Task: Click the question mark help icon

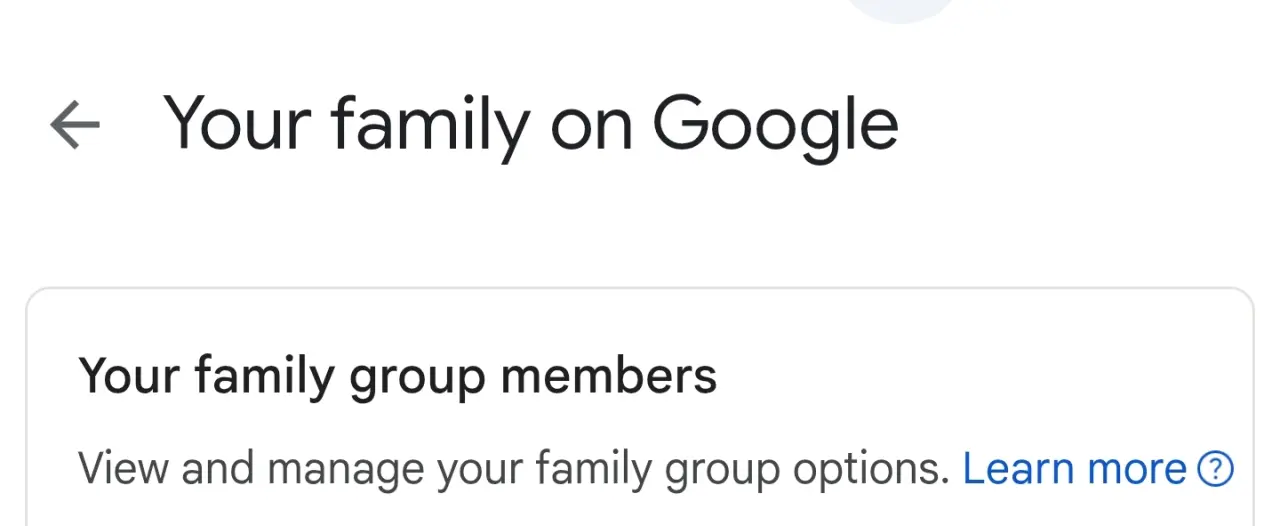Action: (1215, 468)
